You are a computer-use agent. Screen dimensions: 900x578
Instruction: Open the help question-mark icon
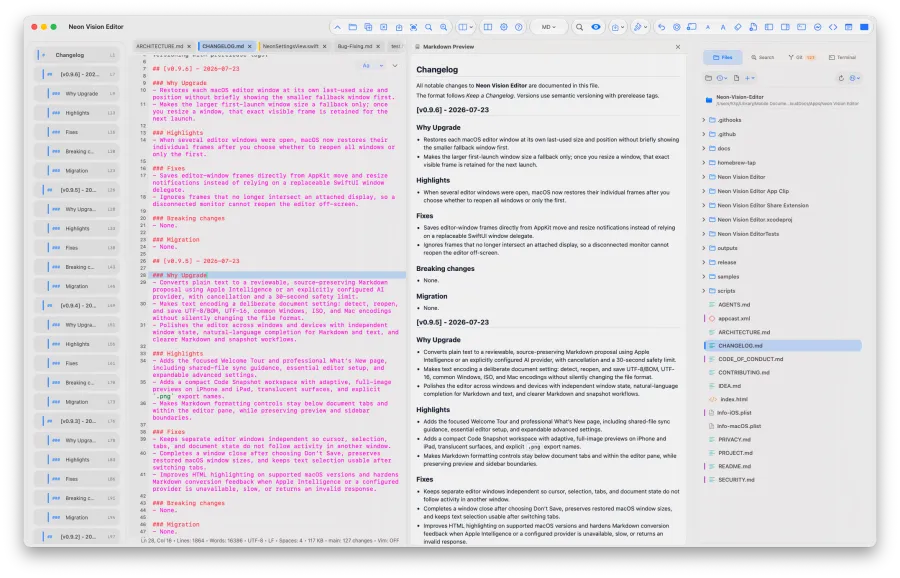[x=518, y=27]
